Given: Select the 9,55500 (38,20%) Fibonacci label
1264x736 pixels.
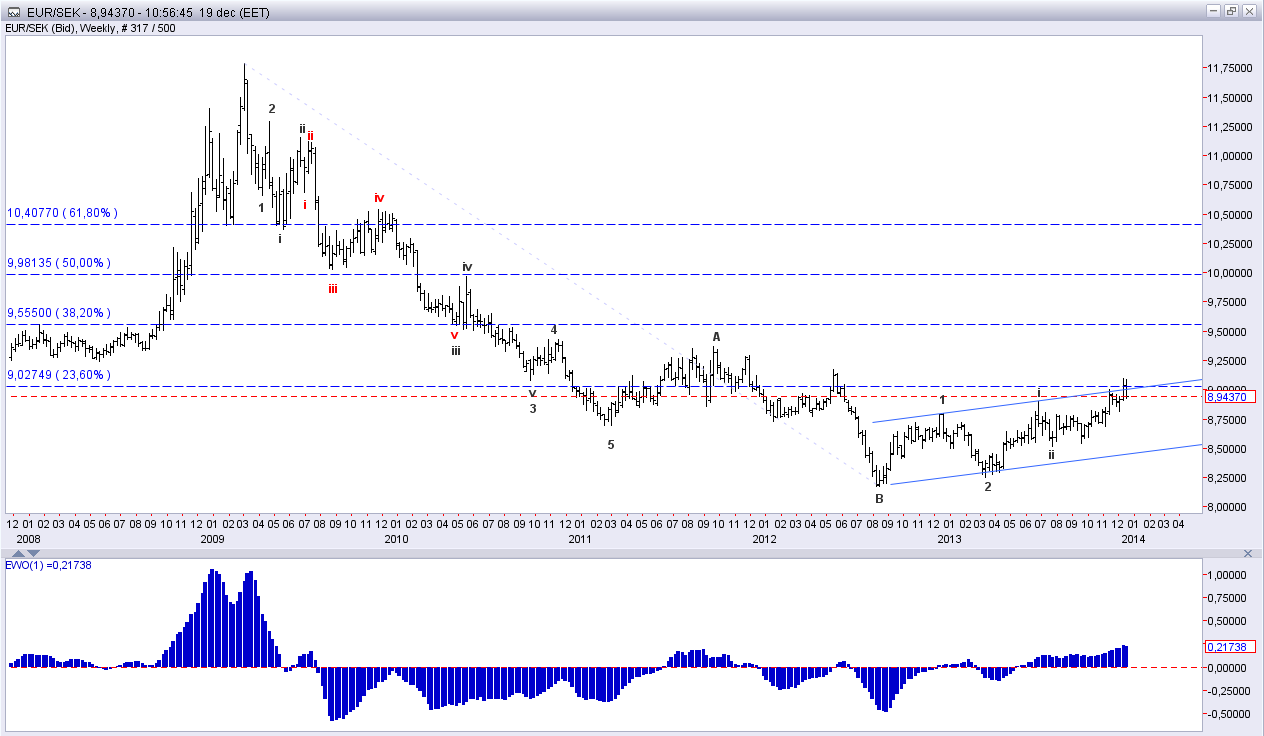Looking at the screenshot, I should [57, 312].
